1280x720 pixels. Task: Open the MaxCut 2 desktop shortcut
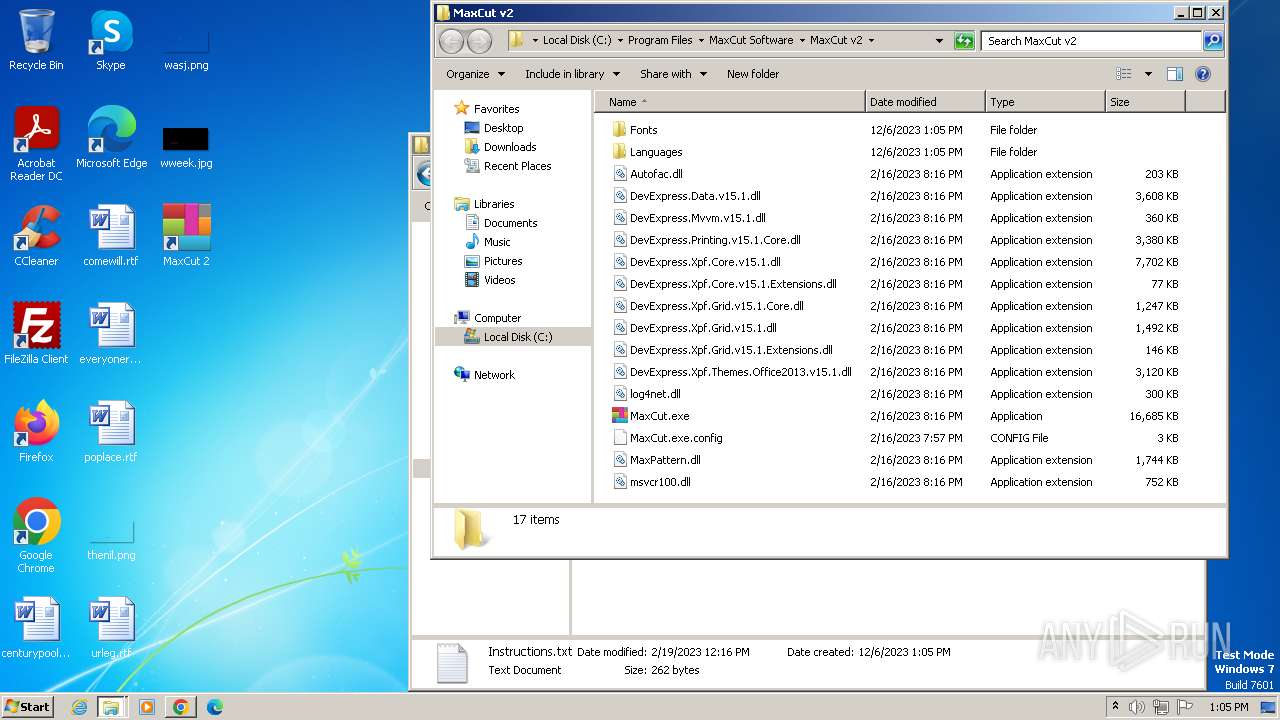tap(186, 236)
